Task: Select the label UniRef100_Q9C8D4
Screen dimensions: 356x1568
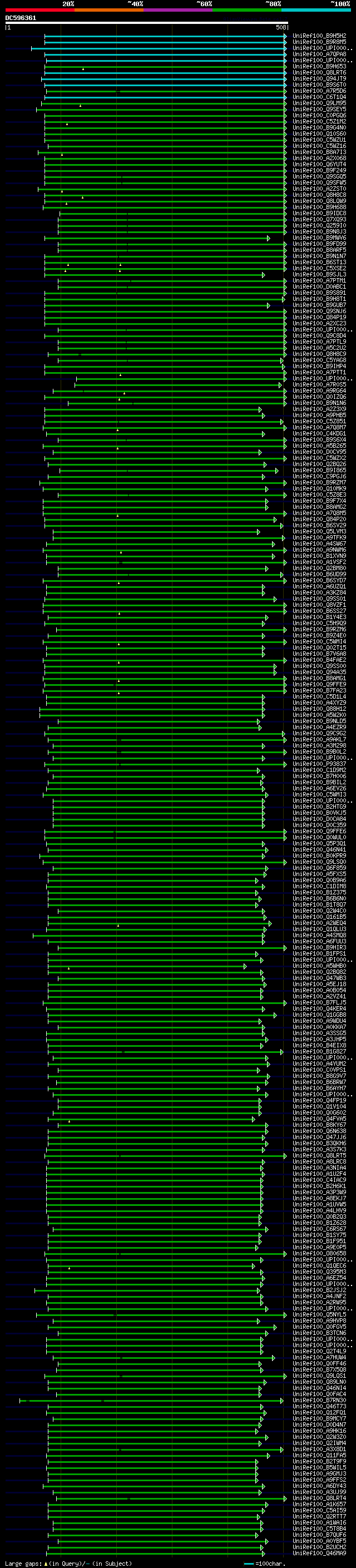Action: (x=319, y=336)
